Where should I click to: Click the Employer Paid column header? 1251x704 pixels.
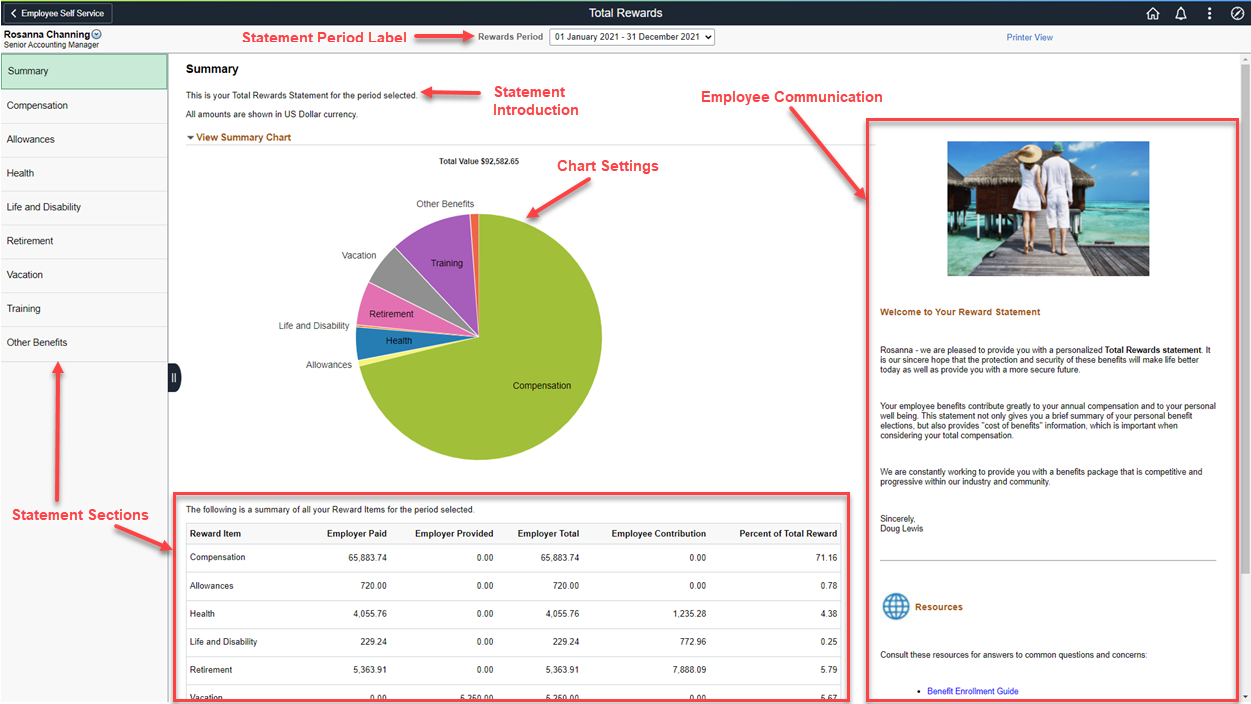click(x=357, y=533)
